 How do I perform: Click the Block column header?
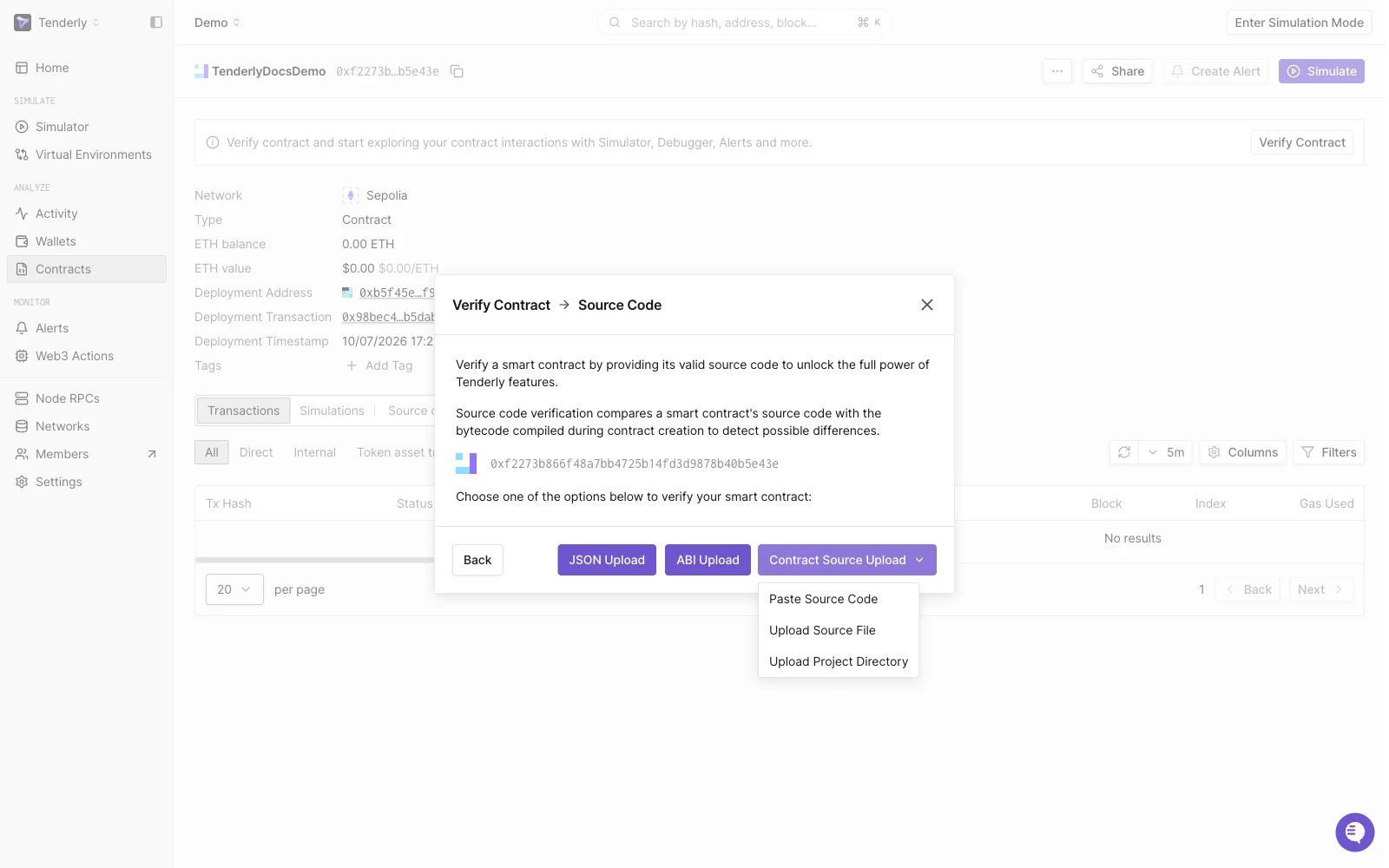pos(1106,503)
